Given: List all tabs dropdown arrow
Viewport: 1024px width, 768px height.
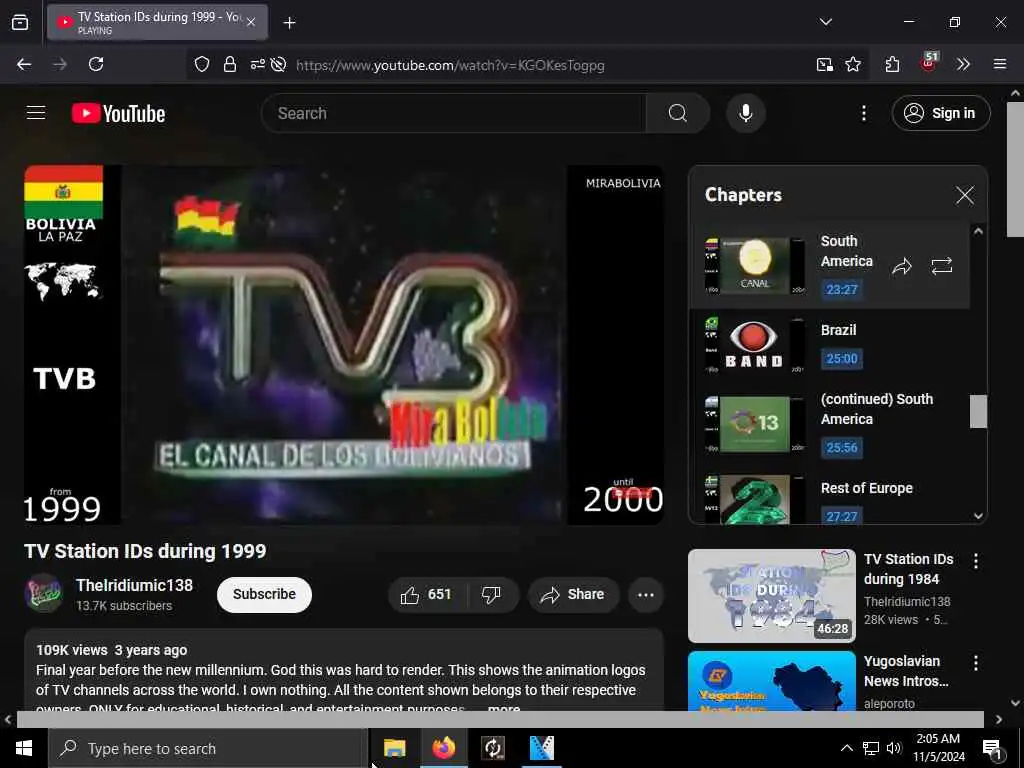Looking at the screenshot, I should [x=825, y=22].
